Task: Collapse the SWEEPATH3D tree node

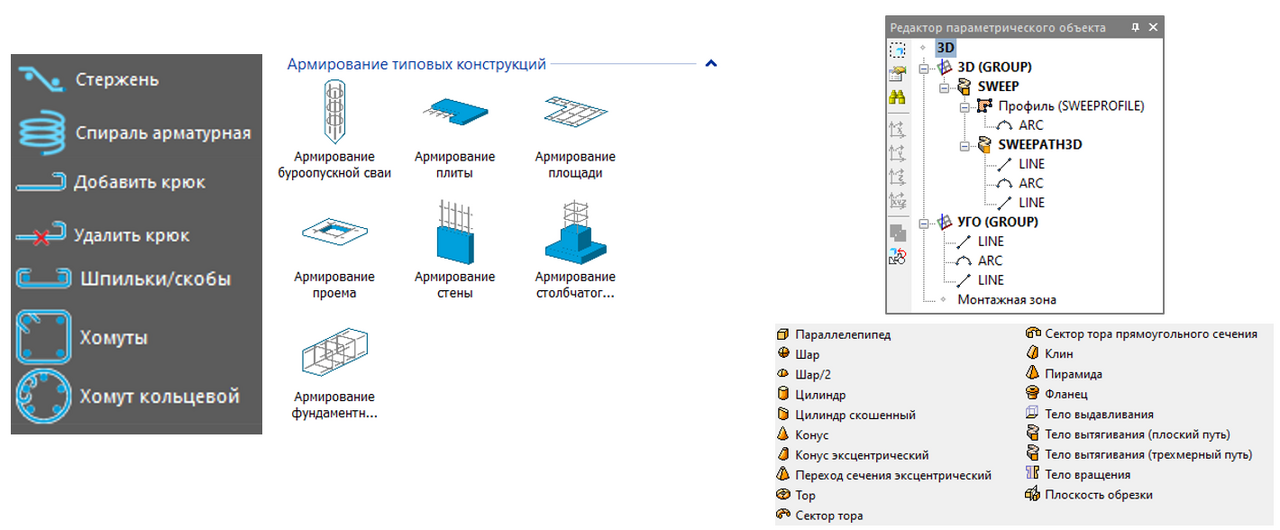Action: click(x=963, y=145)
